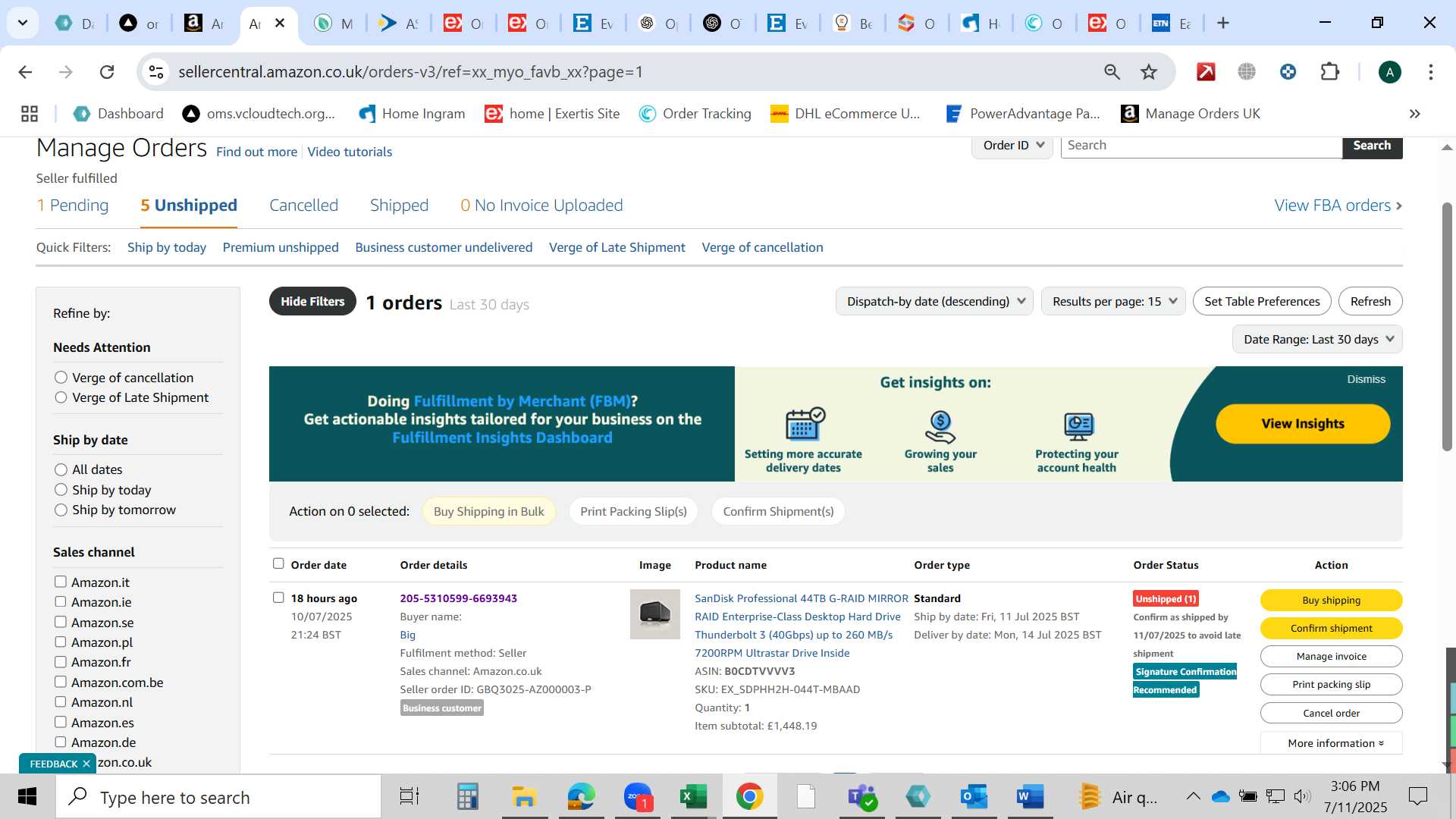Open Word from the taskbar
This screenshot has height=819, width=1456.
pyautogui.click(x=1030, y=797)
